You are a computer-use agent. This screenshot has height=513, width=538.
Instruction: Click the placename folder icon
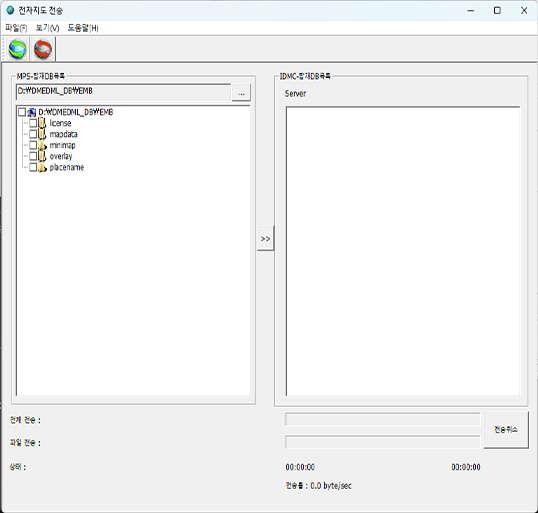42,167
